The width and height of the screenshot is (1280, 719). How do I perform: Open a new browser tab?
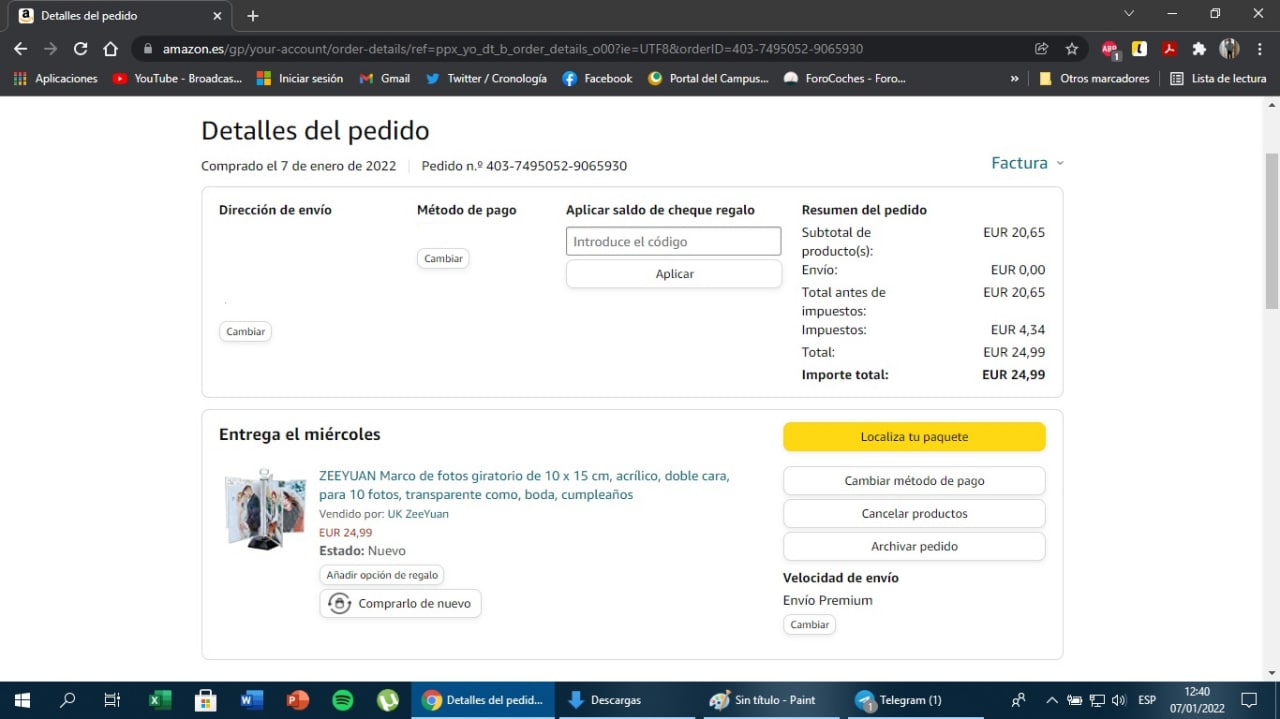253,16
